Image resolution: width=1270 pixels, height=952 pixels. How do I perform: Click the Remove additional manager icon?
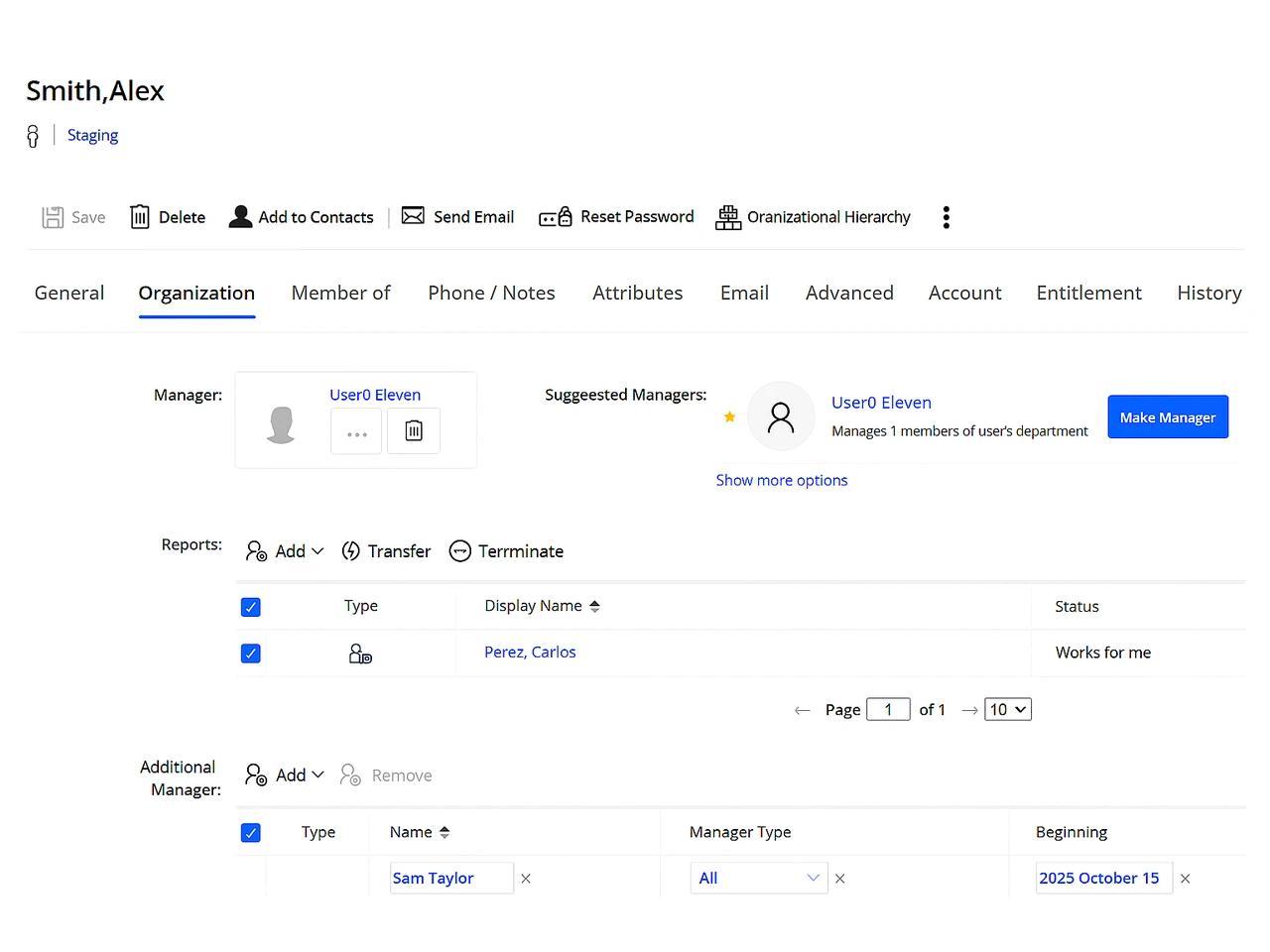[350, 775]
